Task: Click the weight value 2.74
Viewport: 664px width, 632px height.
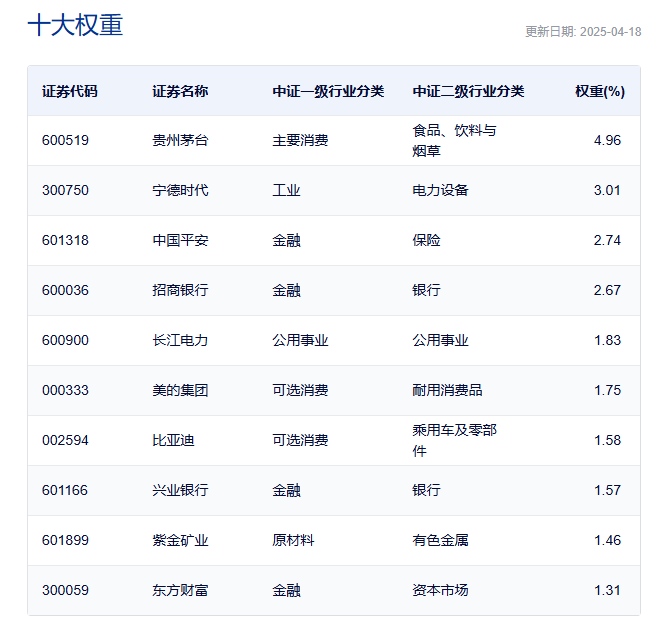Action: (607, 240)
